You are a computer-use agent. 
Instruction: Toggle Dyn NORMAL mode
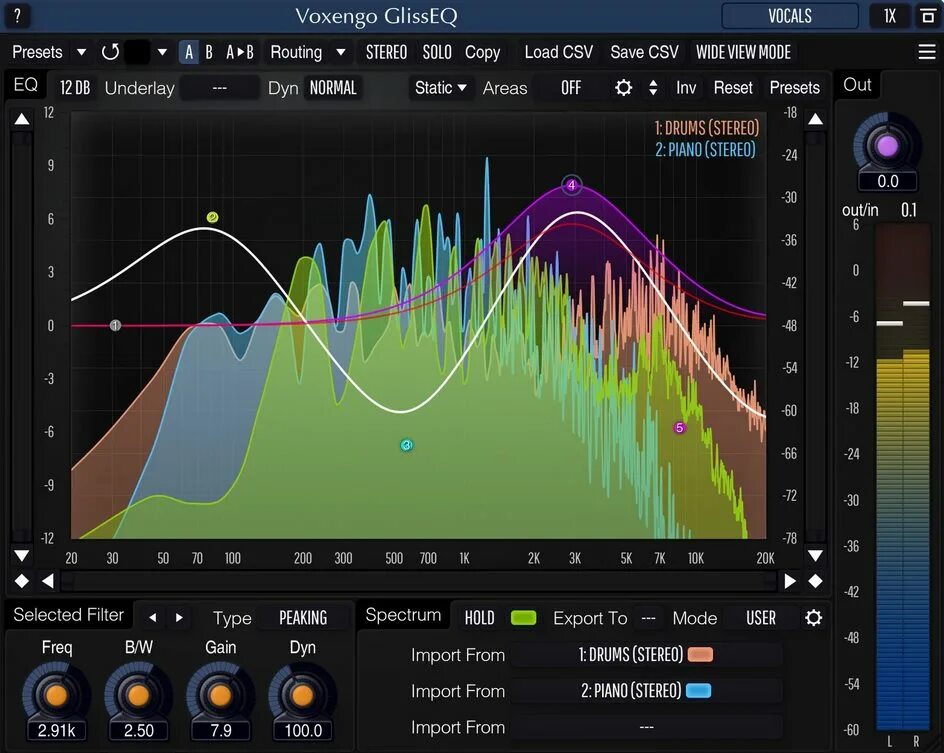click(333, 88)
